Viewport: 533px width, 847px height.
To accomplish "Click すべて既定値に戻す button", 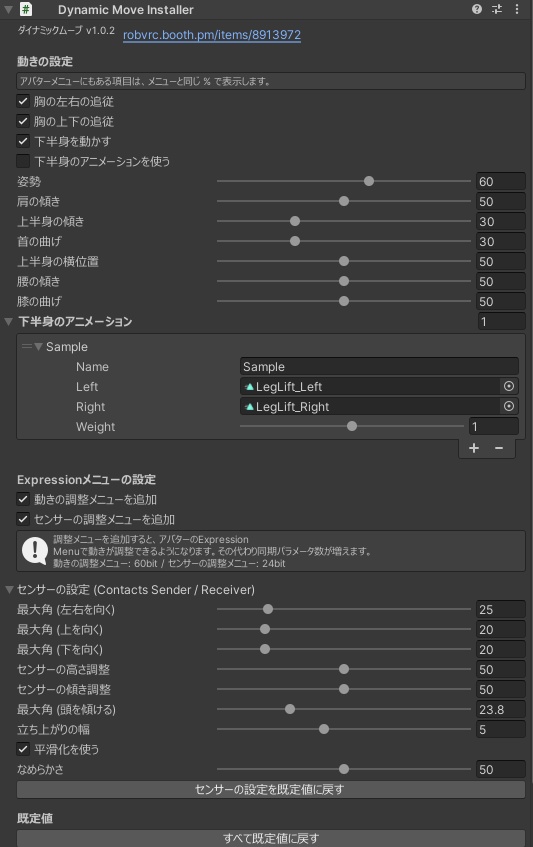I will point(271,838).
